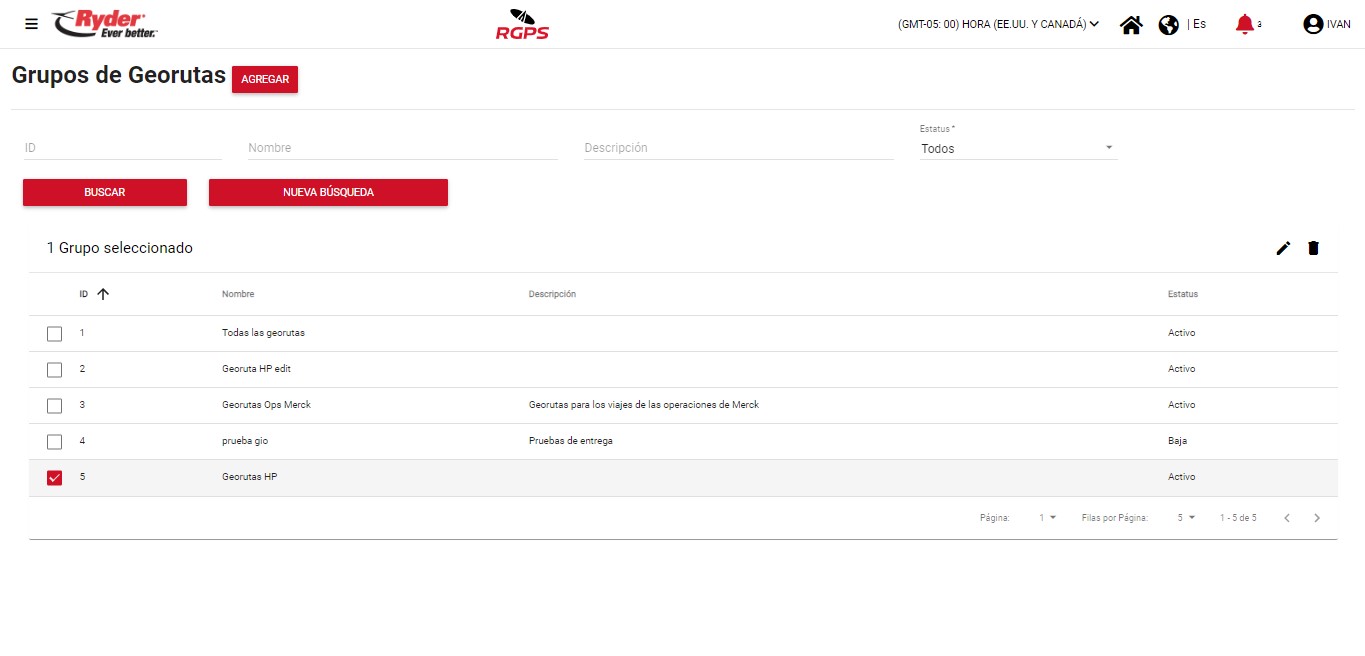Sort table by Estatus column header

pos(1182,294)
